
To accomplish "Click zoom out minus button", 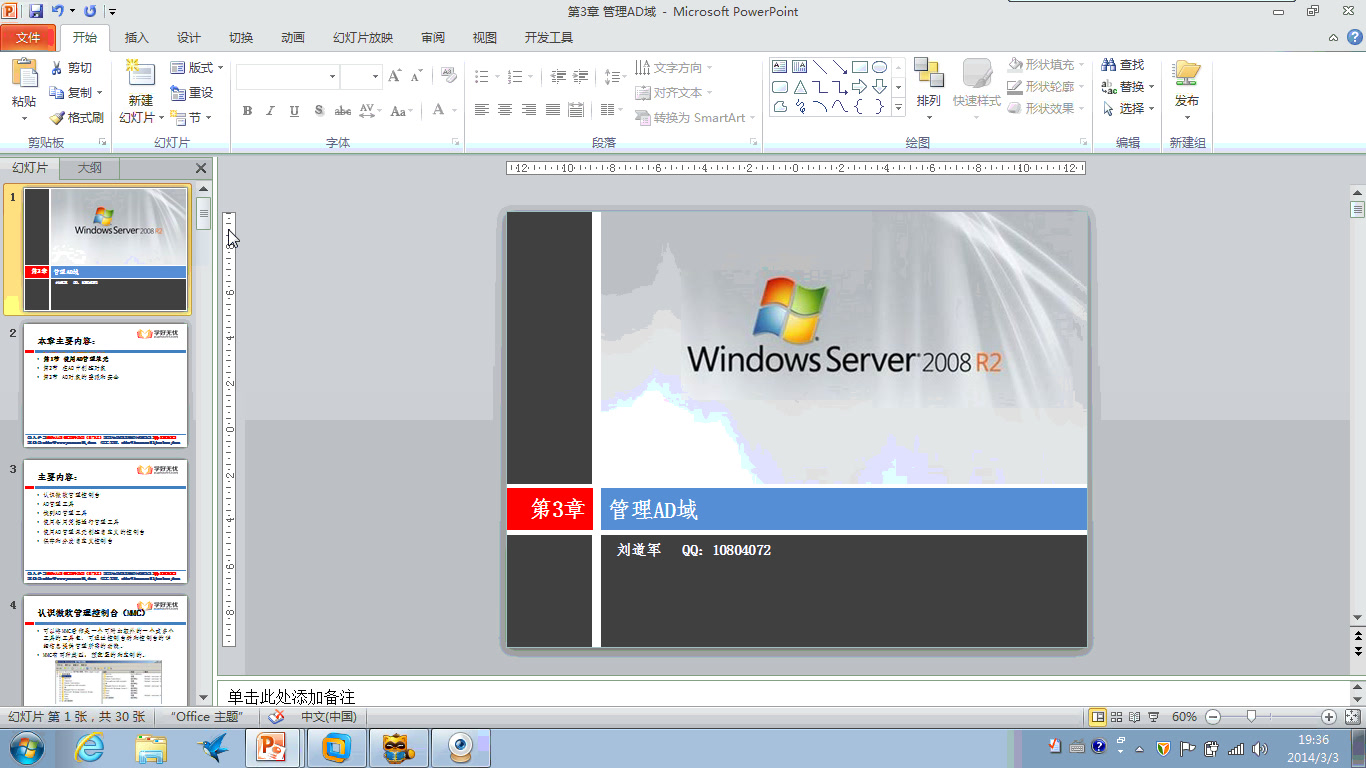I will (1212, 717).
